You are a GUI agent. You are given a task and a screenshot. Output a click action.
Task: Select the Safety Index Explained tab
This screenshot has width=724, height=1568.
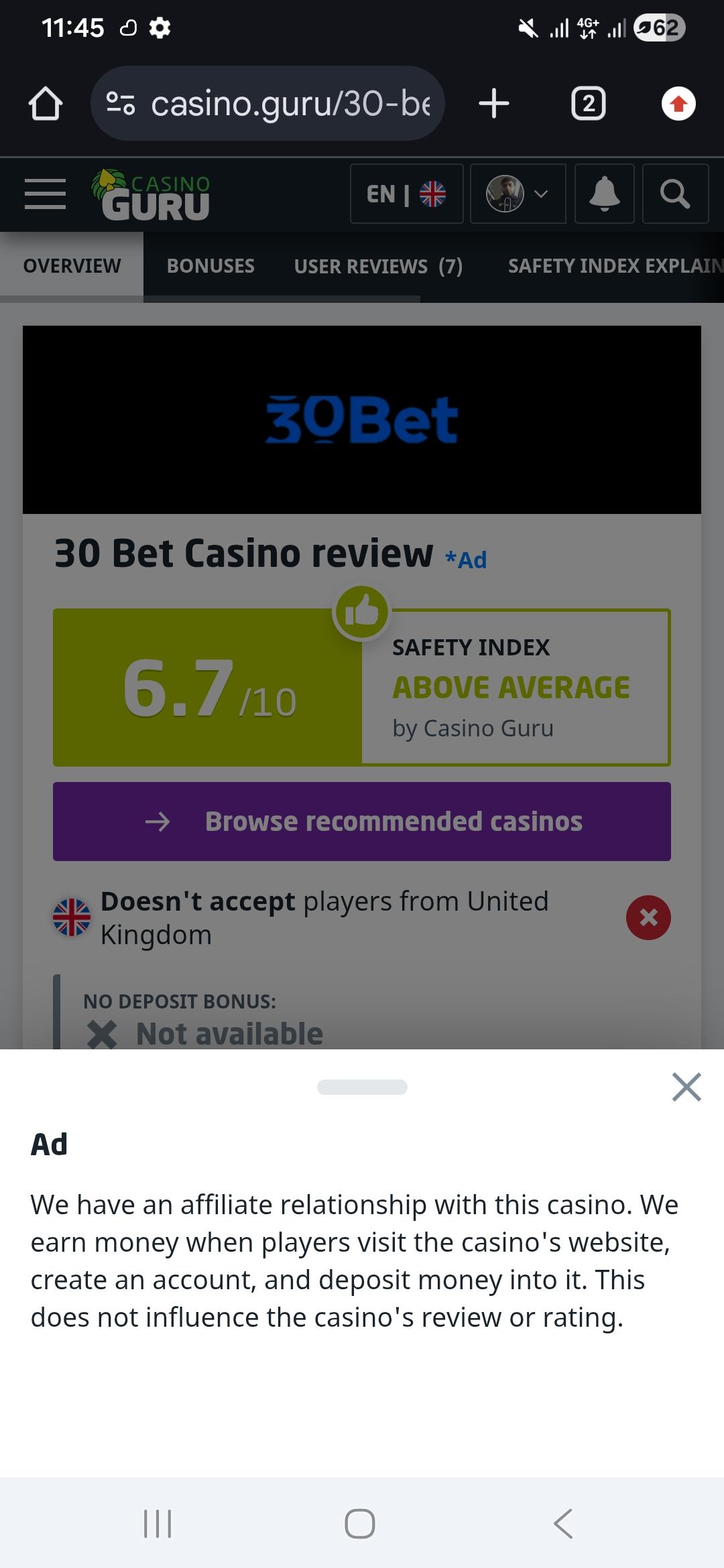tap(615, 266)
